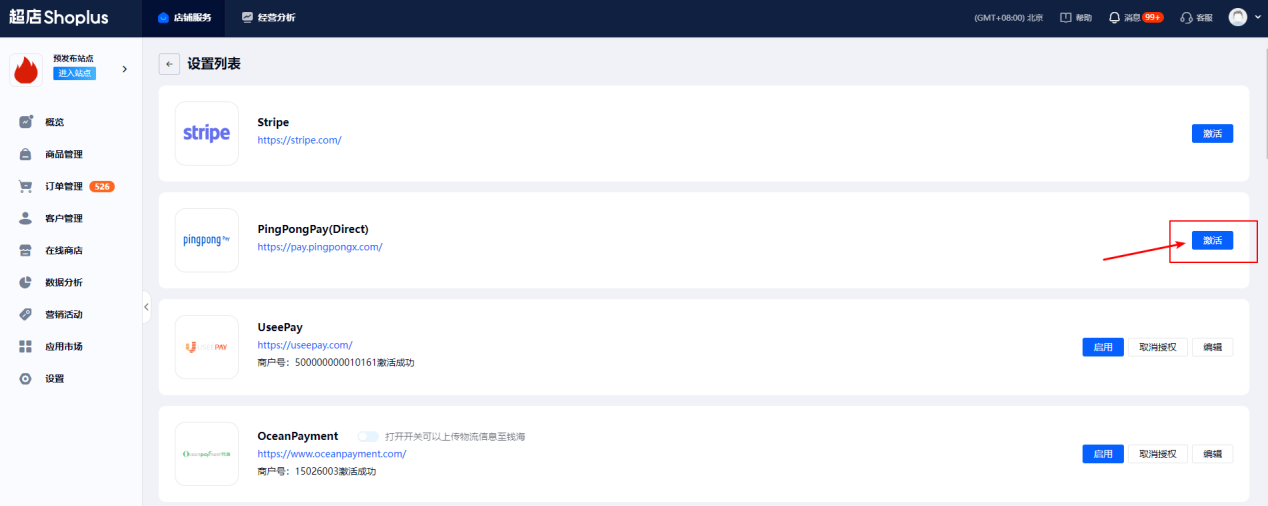
Task: Click 取消授权 for UseePay
Action: tap(1157, 347)
